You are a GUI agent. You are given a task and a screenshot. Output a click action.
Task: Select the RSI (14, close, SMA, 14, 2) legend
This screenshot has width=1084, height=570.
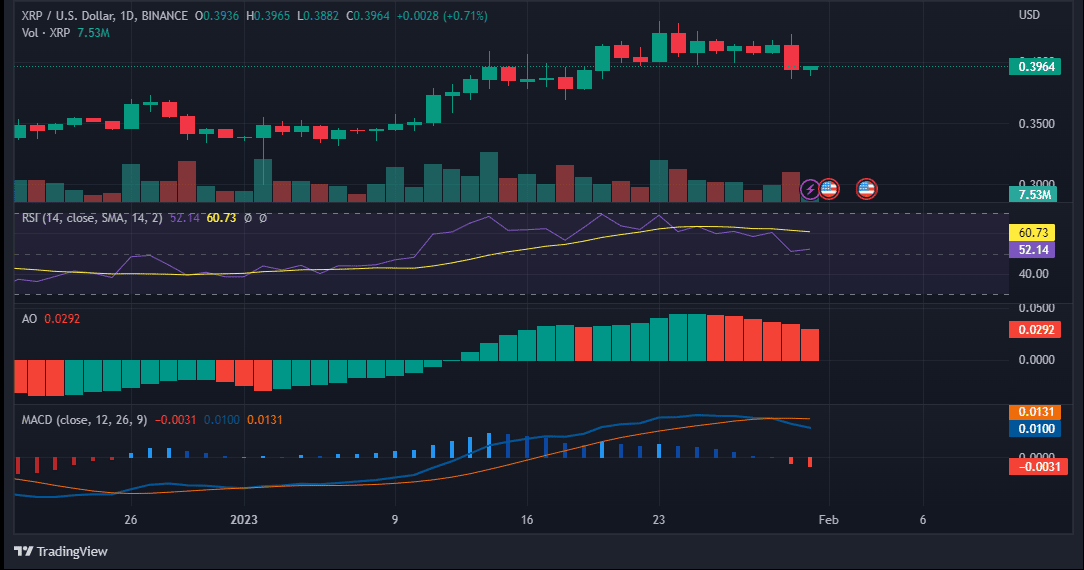pos(92,218)
